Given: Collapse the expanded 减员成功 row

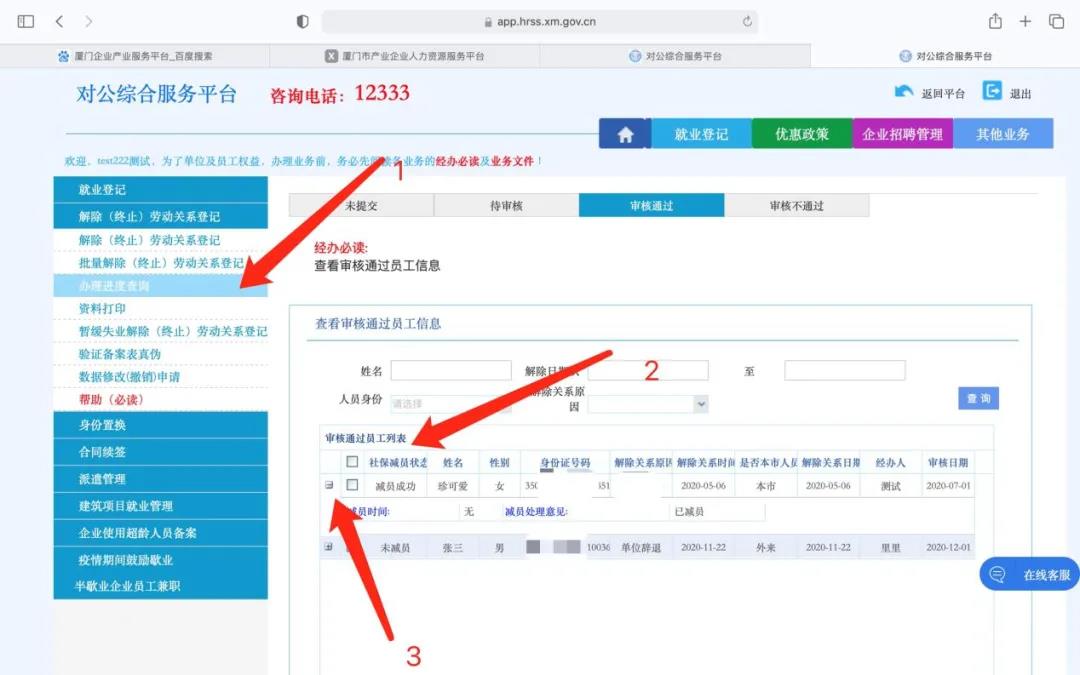Looking at the screenshot, I should 329,485.
